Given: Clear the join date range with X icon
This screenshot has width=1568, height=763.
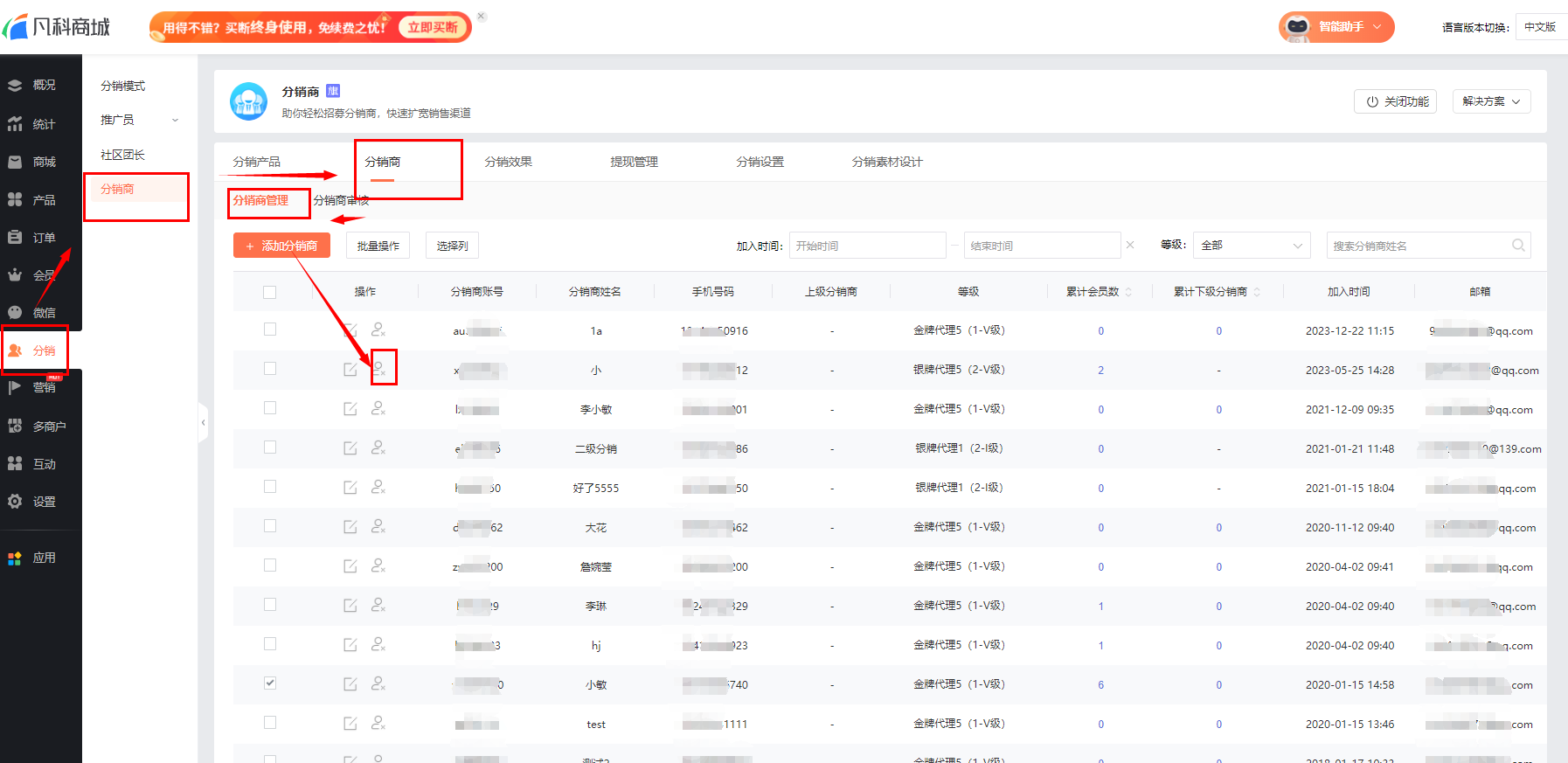Looking at the screenshot, I should 1130,246.
